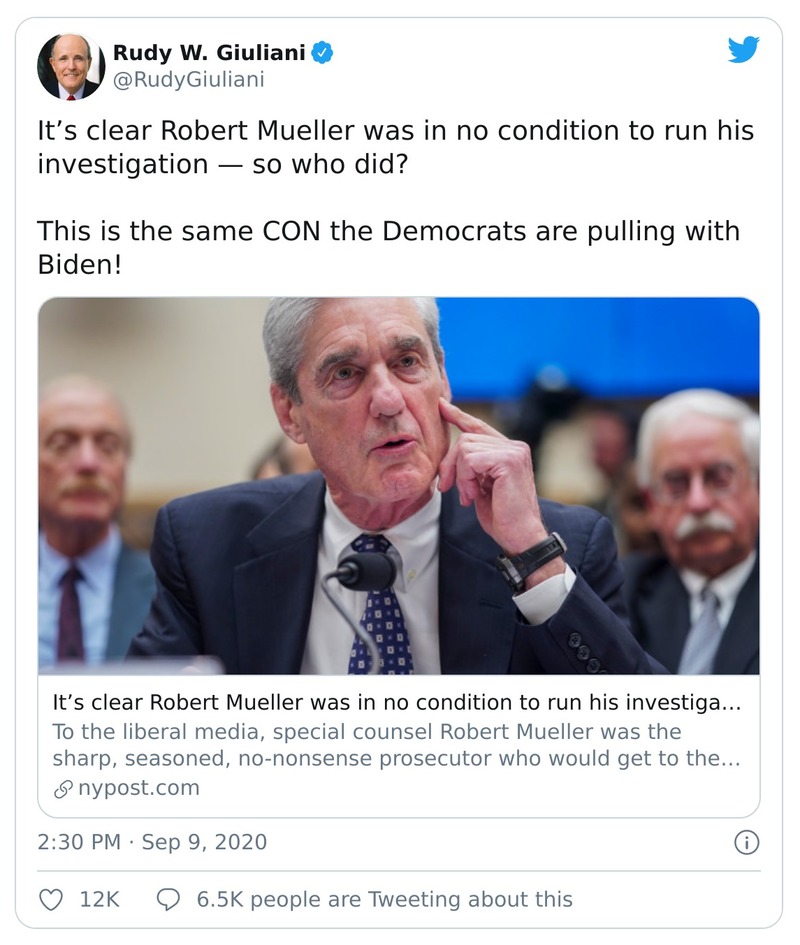
Task: Click the photo of Robert Mueller
Action: tap(400, 488)
